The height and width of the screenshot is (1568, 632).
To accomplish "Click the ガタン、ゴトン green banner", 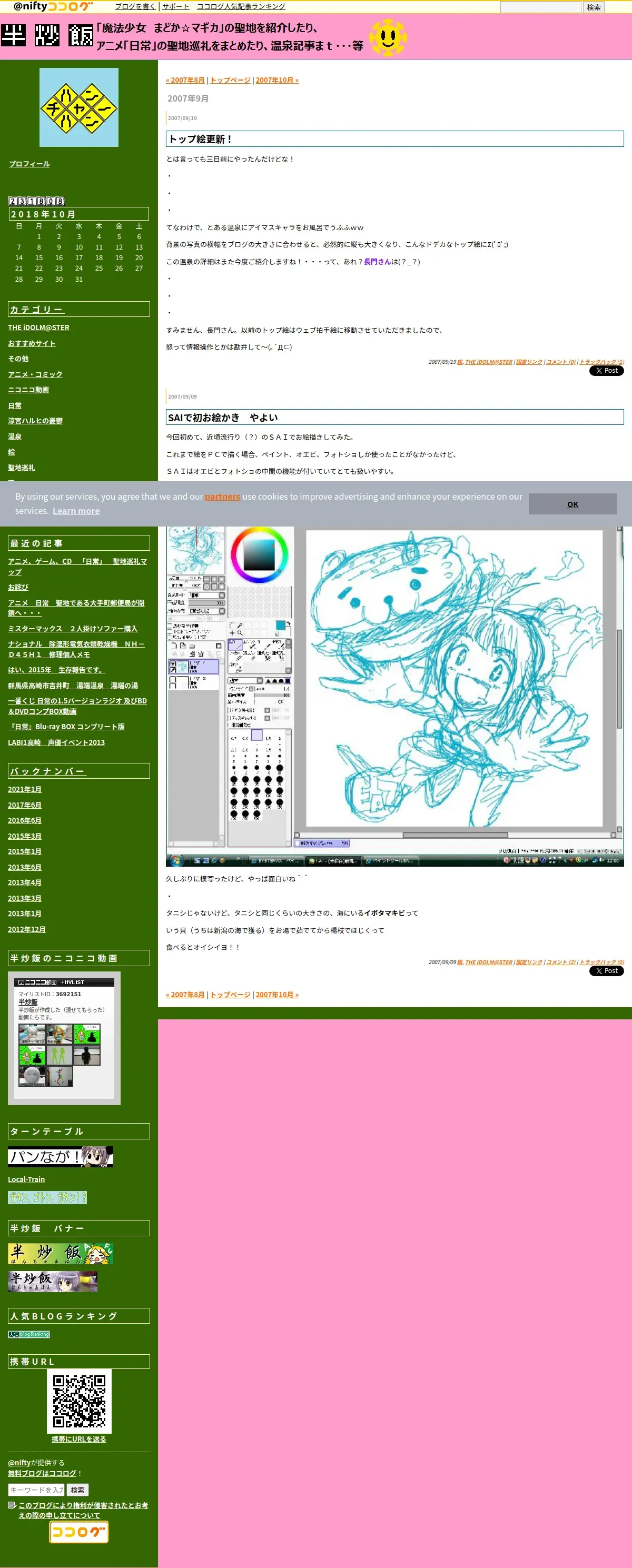I will 47,1197.
